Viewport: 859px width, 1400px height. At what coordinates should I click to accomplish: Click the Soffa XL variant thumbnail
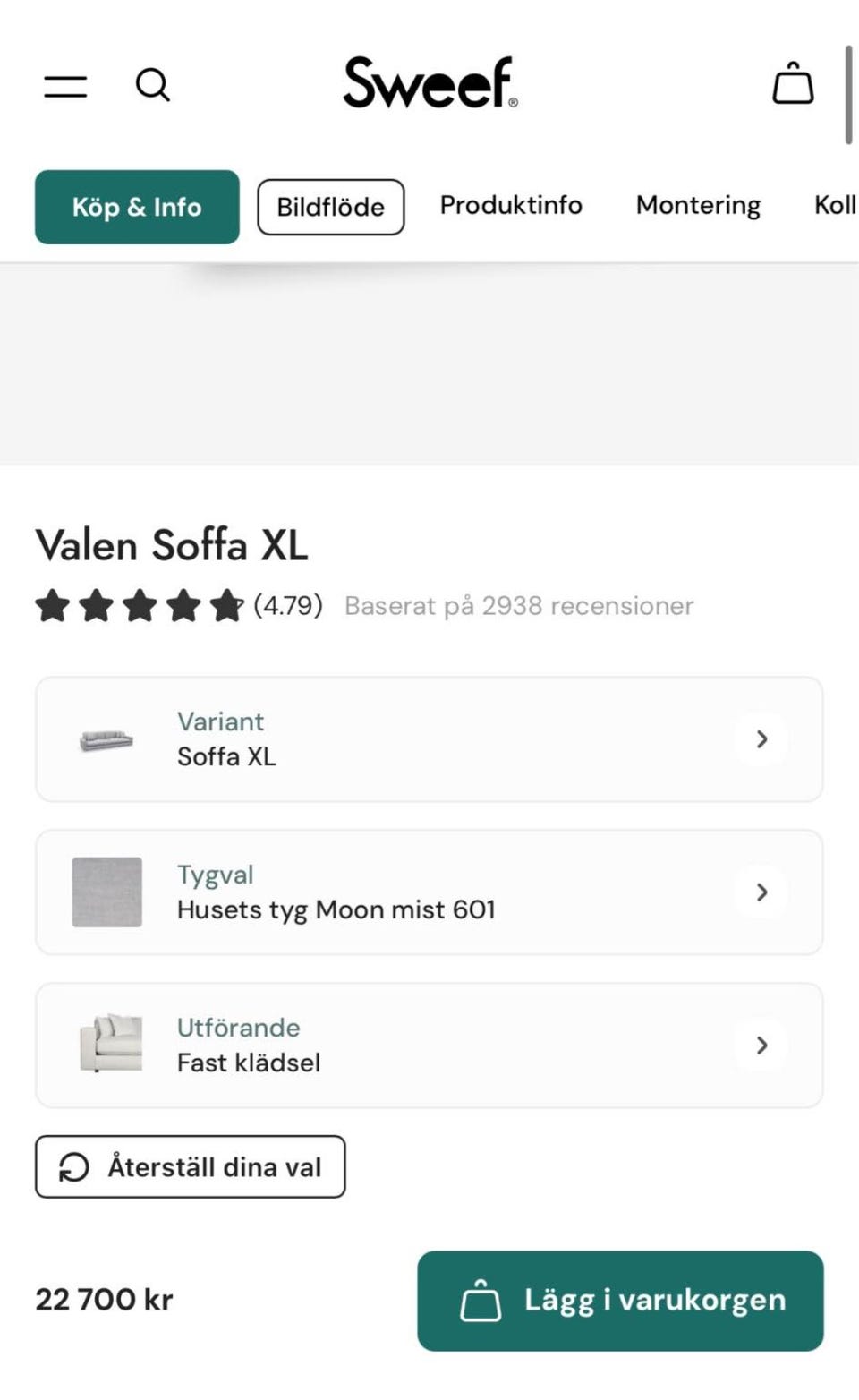[x=106, y=740]
